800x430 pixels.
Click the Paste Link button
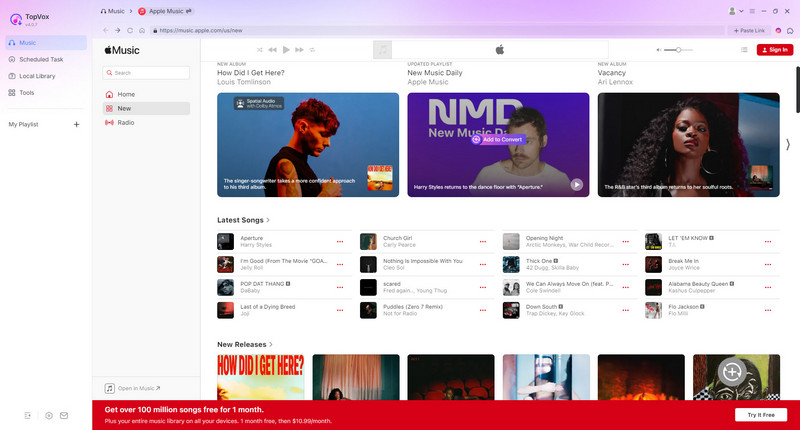(x=749, y=31)
